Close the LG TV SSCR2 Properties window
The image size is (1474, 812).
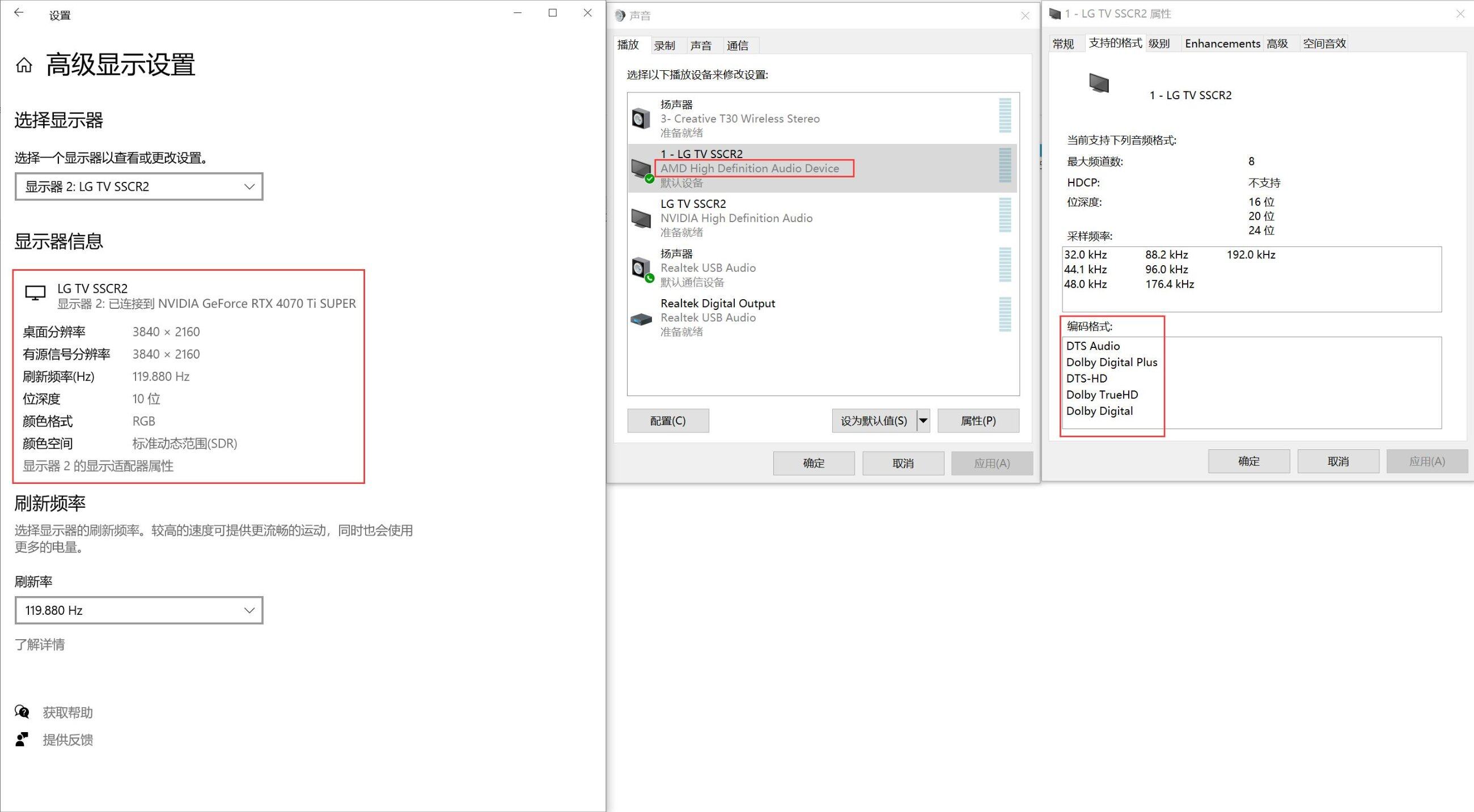[x=1460, y=14]
